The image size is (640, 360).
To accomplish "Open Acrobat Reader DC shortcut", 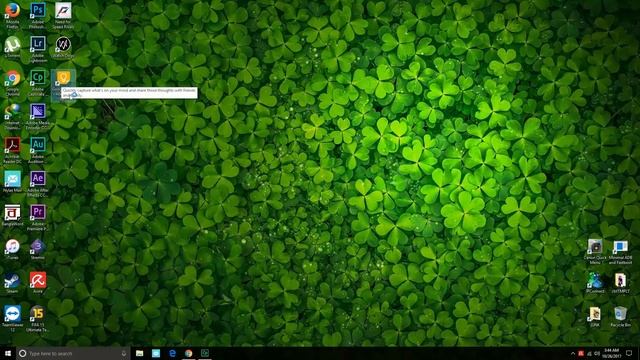I will (12, 150).
